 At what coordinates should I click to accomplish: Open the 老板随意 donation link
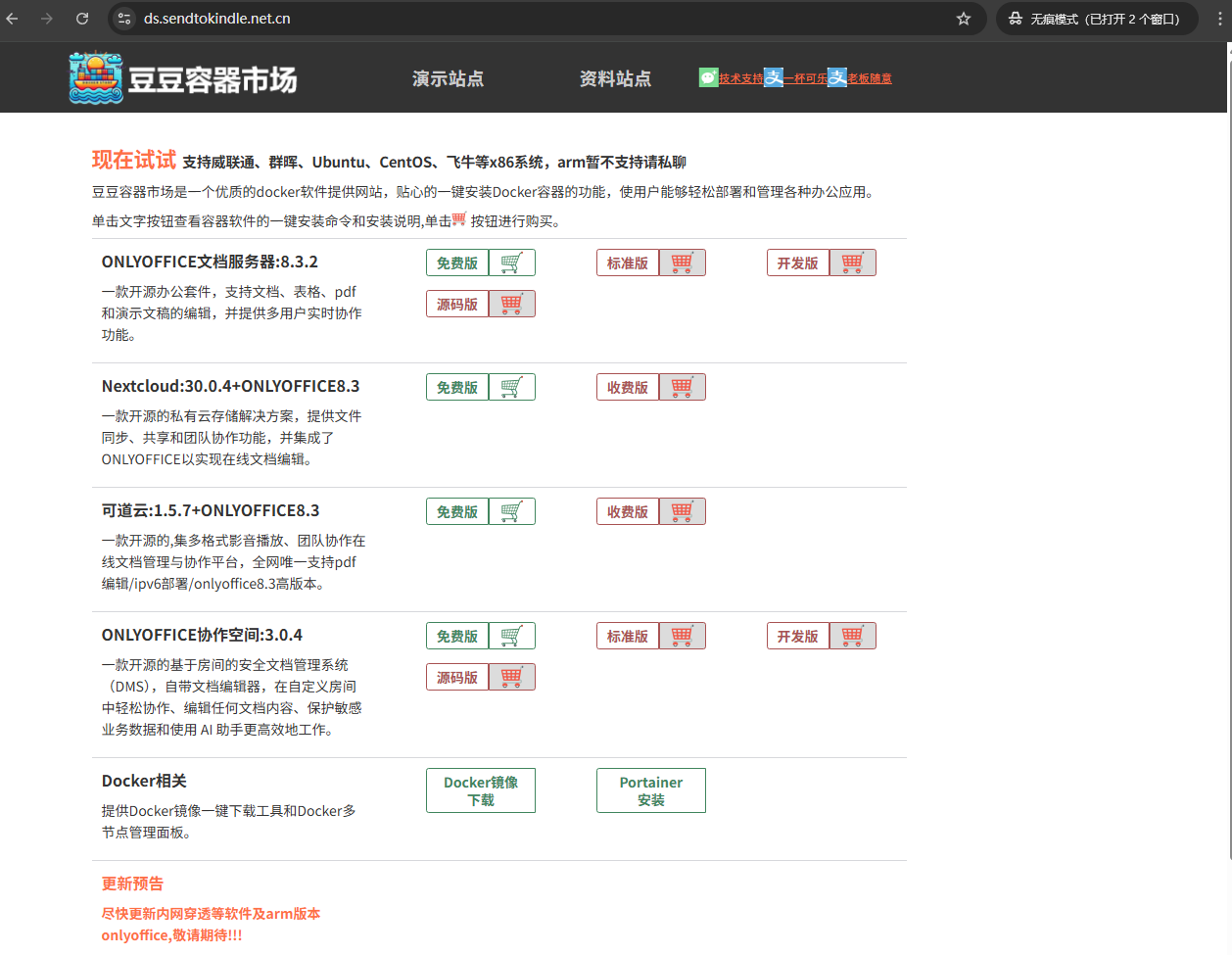[x=870, y=78]
